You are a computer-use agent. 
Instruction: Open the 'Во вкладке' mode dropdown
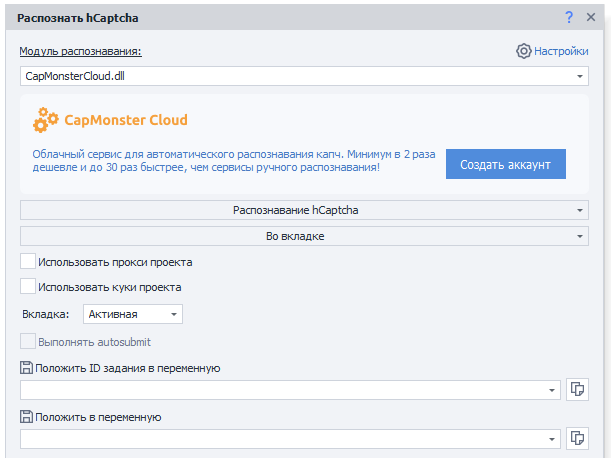coord(580,236)
